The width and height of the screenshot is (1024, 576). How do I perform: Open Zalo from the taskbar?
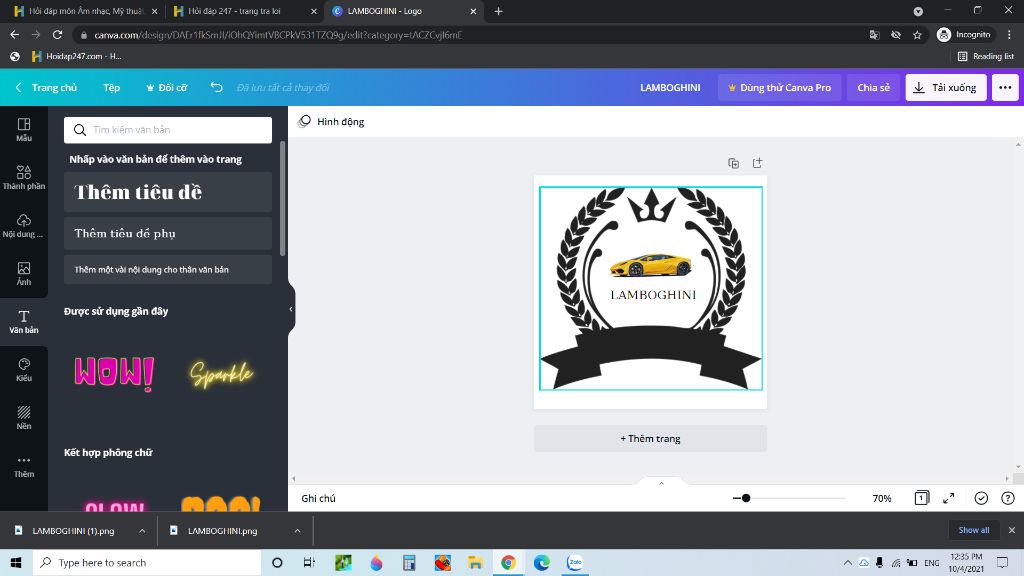click(x=575, y=562)
